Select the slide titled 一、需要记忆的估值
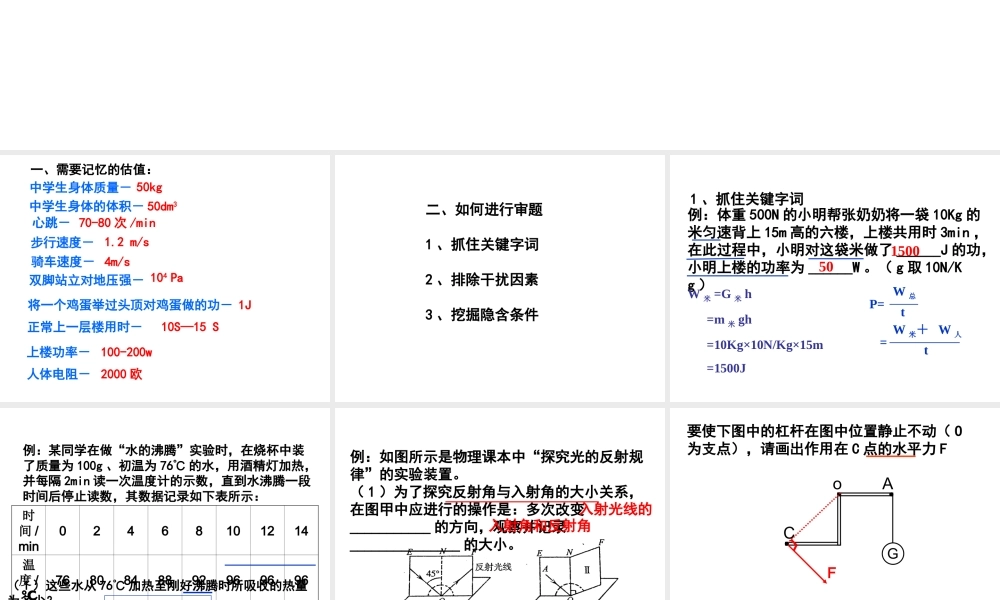 (x=90, y=168)
